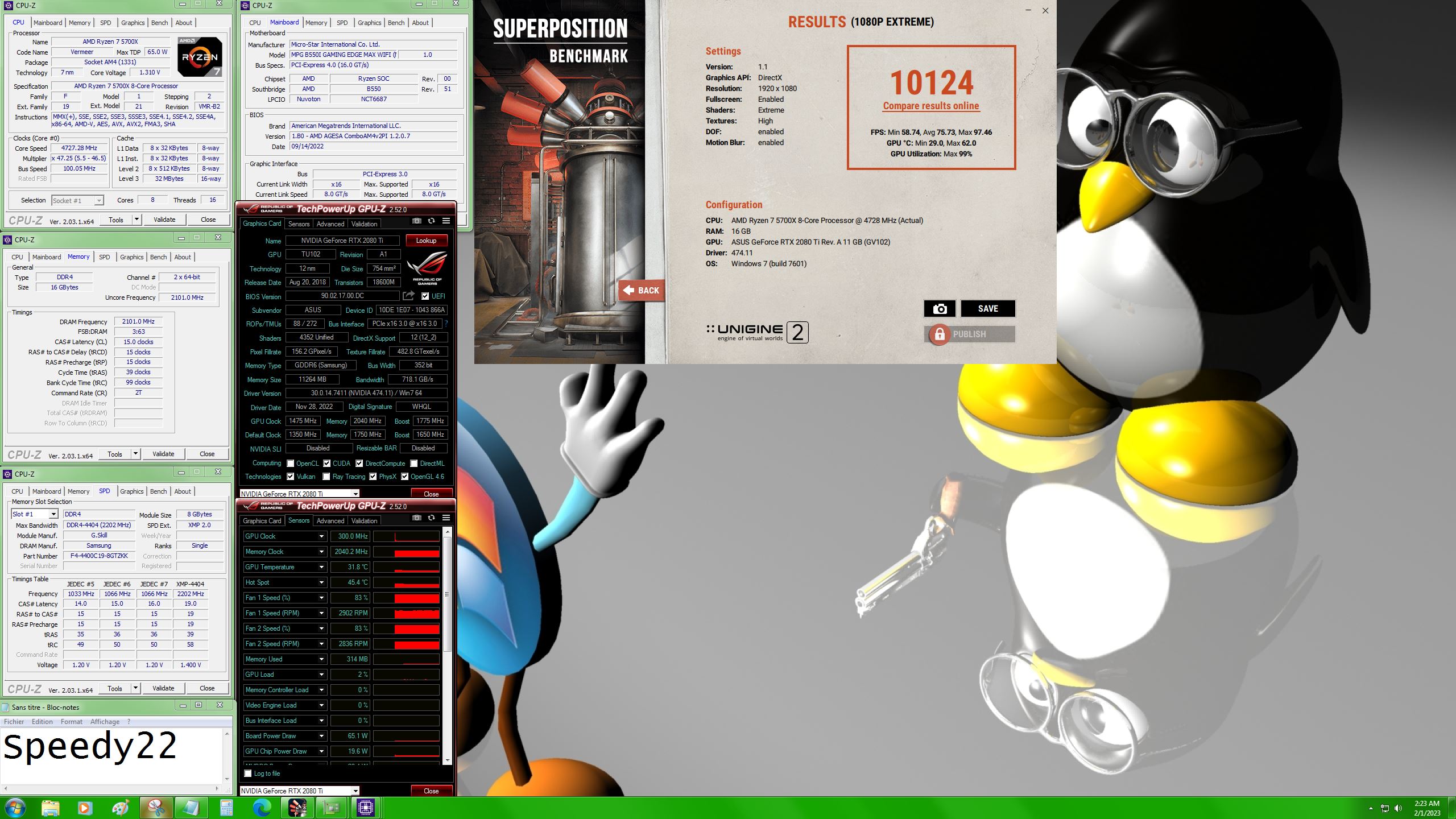
Task: Refresh the GPU-Z Sensors window
Action: [x=431, y=518]
